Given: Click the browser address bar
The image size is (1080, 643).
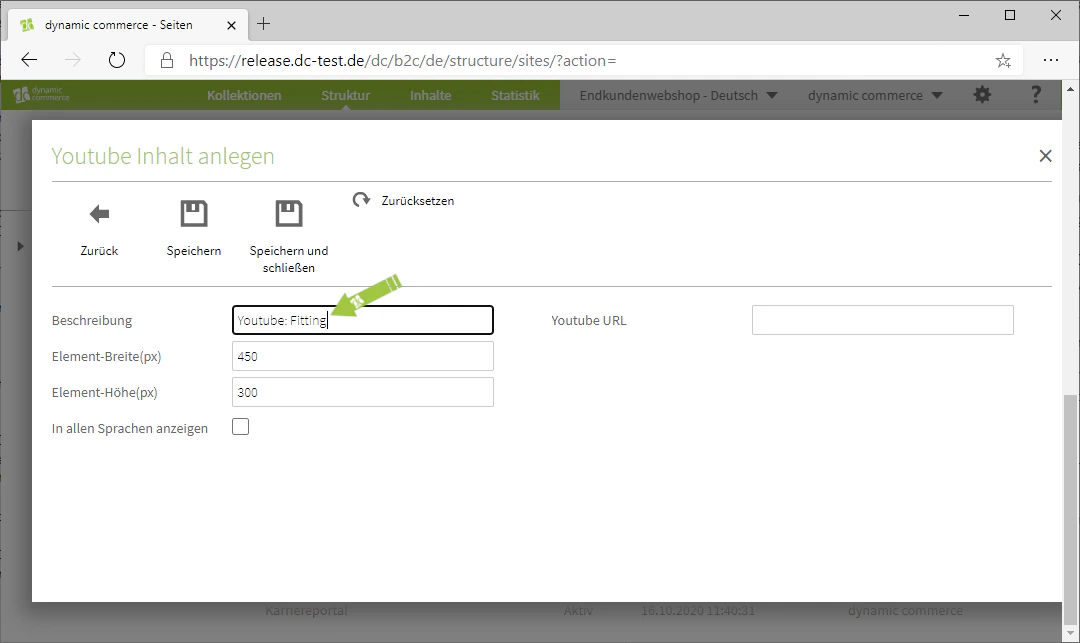Looking at the screenshot, I should pyautogui.click(x=583, y=61).
